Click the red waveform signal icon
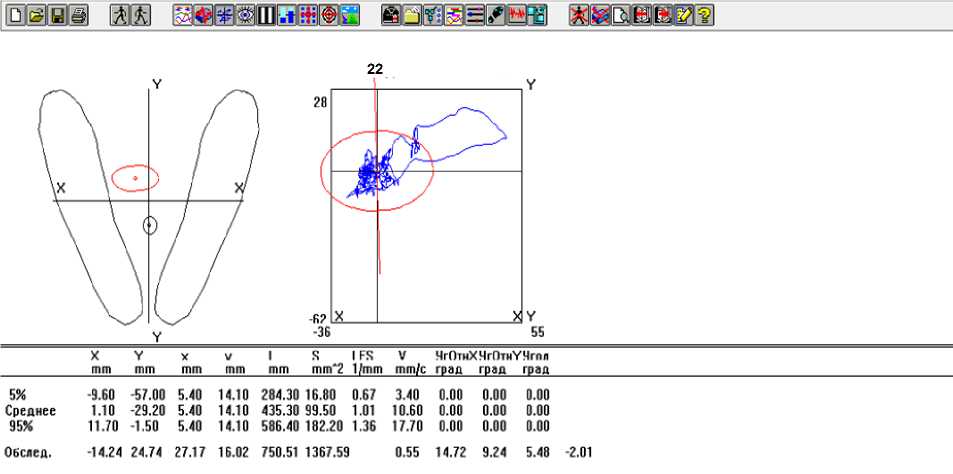This screenshot has height=474, width=953. pos(517,15)
